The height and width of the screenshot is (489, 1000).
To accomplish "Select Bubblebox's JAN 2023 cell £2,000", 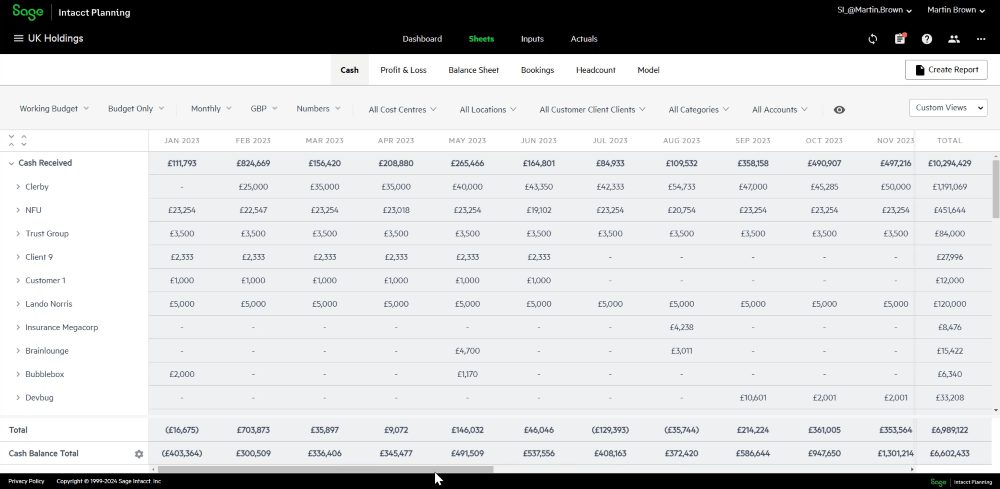I will click(182, 374).
